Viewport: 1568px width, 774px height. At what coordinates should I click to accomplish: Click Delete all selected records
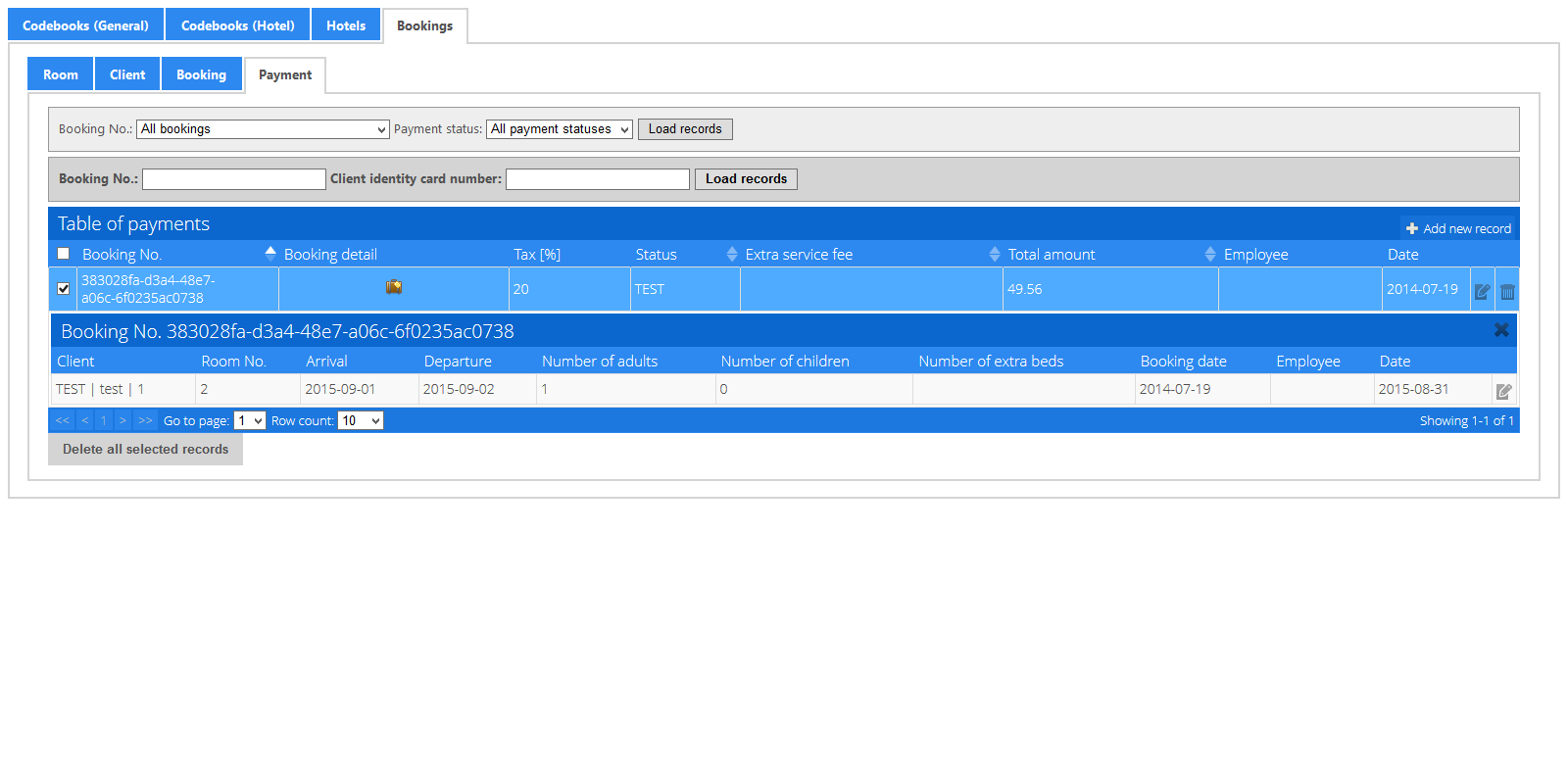click(145, 450)
